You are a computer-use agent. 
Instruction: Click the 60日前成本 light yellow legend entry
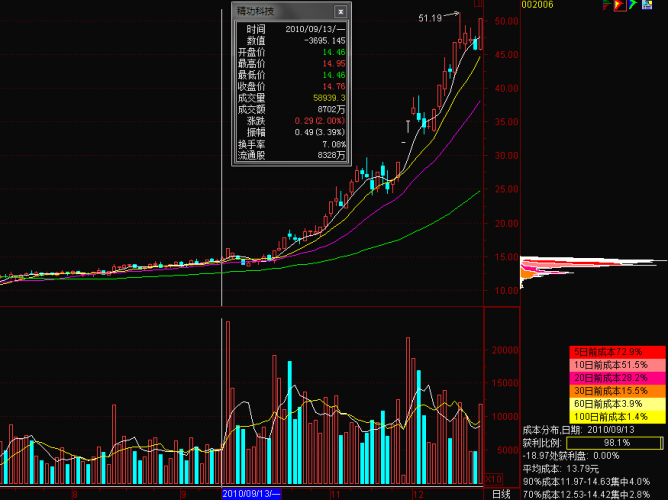pos(617,403)
